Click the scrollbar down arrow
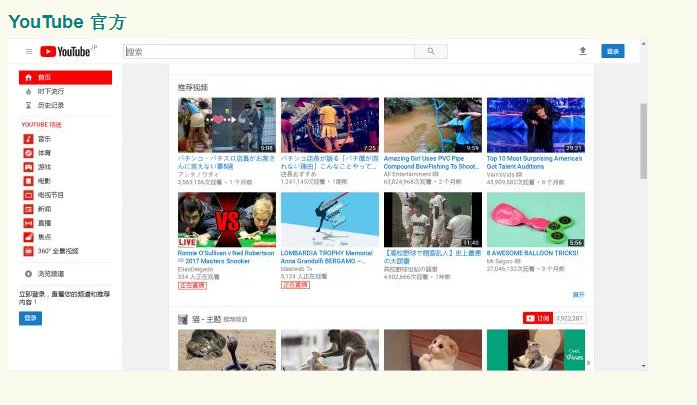Viewport: 697px width, 405px height. pyautogui.click(x=643, y=366)
